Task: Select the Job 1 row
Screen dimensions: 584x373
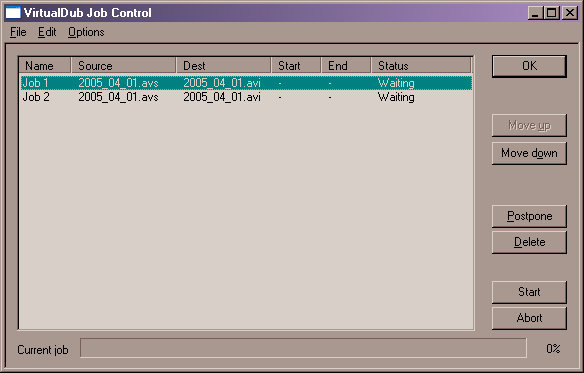Action: click(x=246, y=83)
